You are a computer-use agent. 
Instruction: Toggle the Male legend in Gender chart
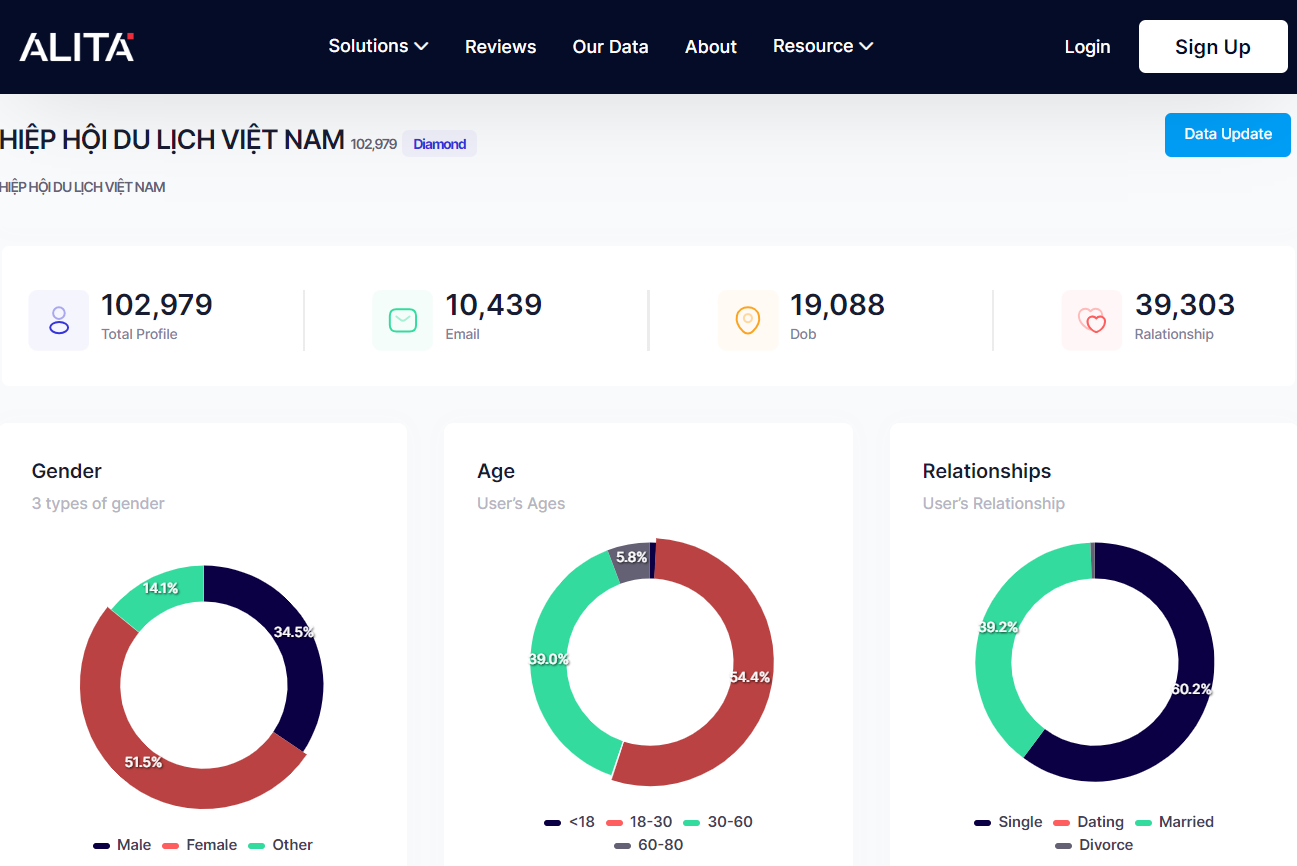click(x=122, y=845)
